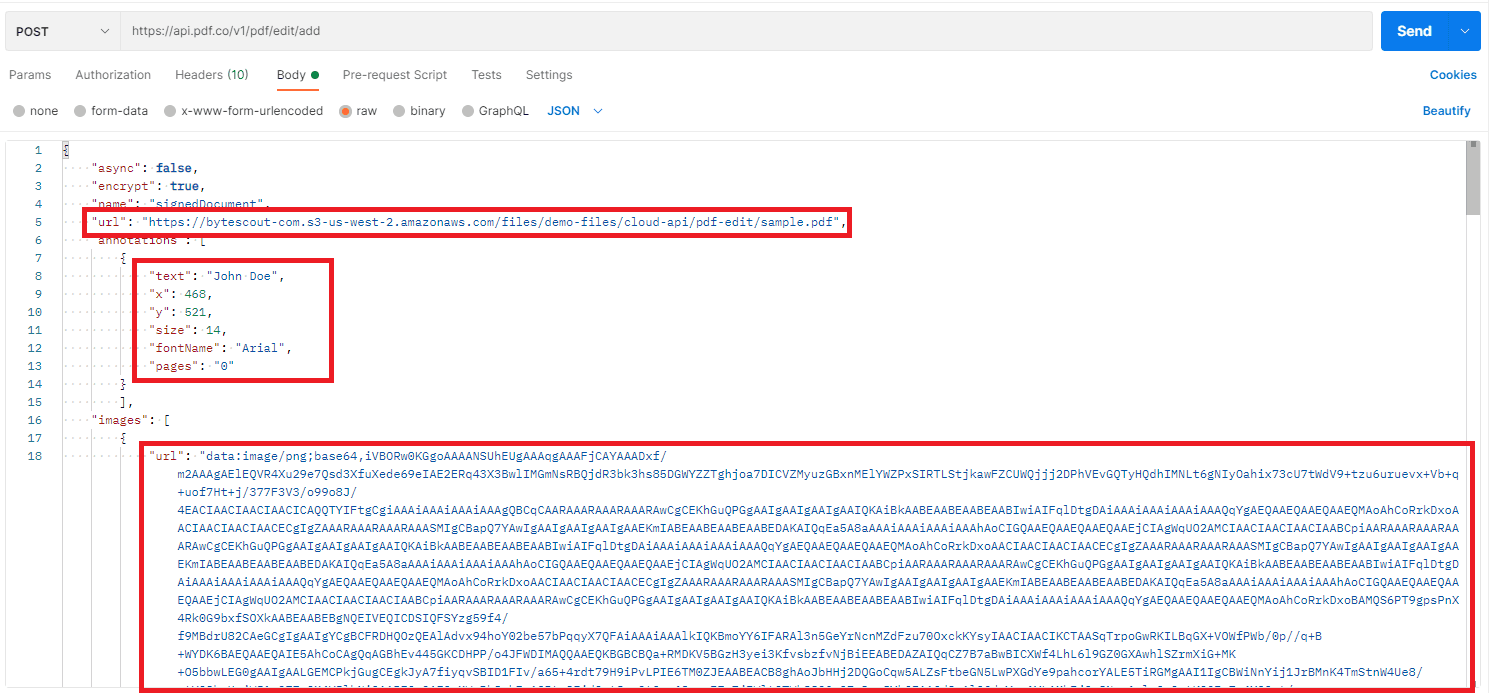
Task: Click the Send button
Action: pos(1414,31)
